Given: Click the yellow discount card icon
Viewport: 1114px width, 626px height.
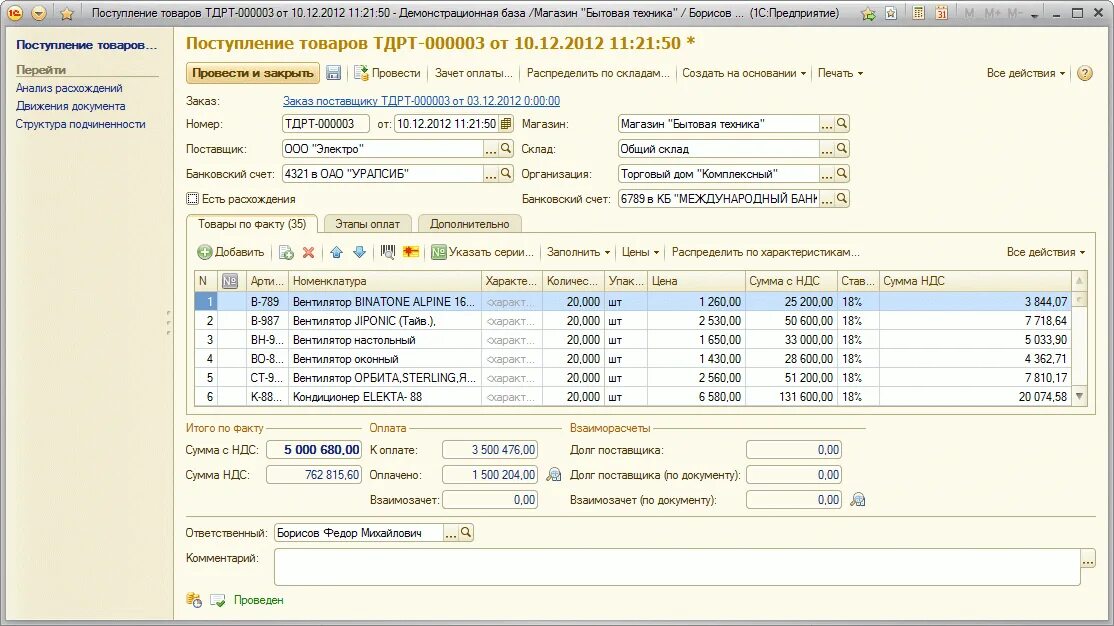Looking at the screenshot, I should (411, 252).
